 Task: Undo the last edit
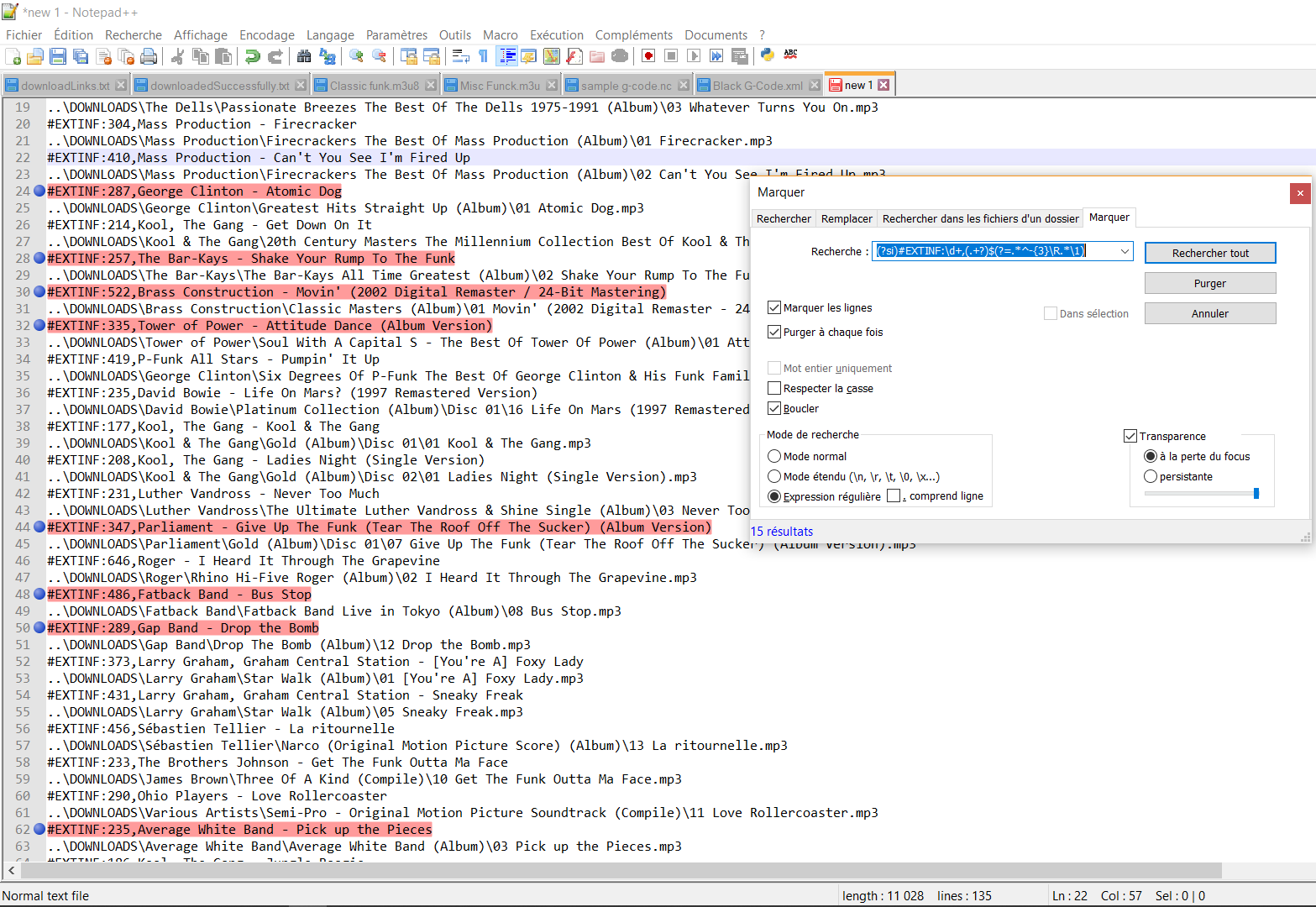click(x=252, y=56)
